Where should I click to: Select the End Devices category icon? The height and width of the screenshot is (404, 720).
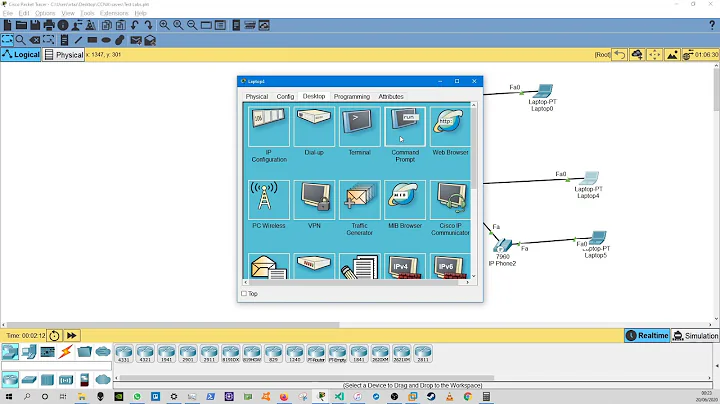click(28, 352)
